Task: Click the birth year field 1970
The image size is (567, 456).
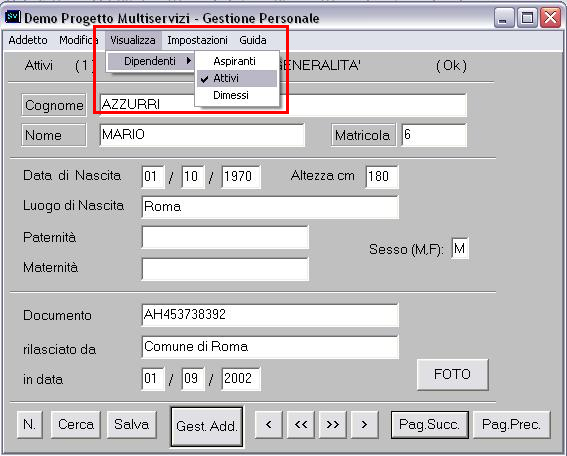Action: [x=240, y=177]
